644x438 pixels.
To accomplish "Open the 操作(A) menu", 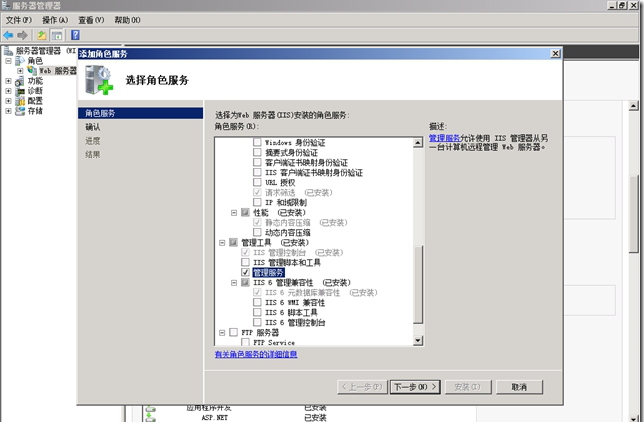I will point(55,20).
